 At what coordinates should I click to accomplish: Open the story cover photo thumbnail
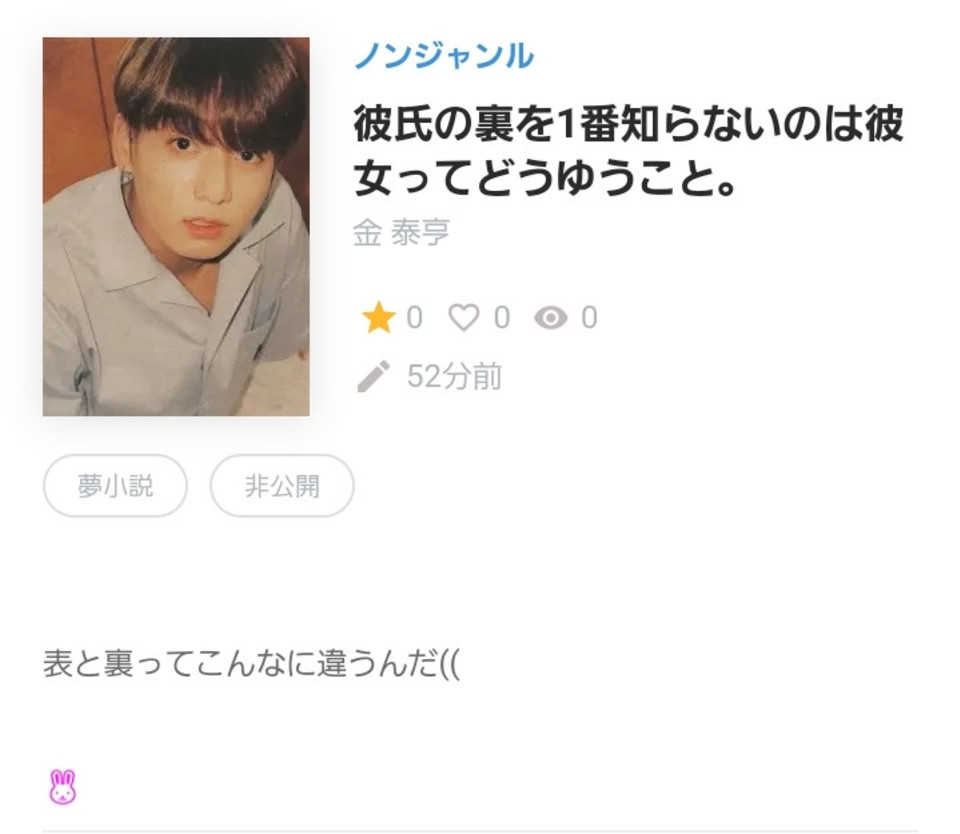[x=176, y=227]
